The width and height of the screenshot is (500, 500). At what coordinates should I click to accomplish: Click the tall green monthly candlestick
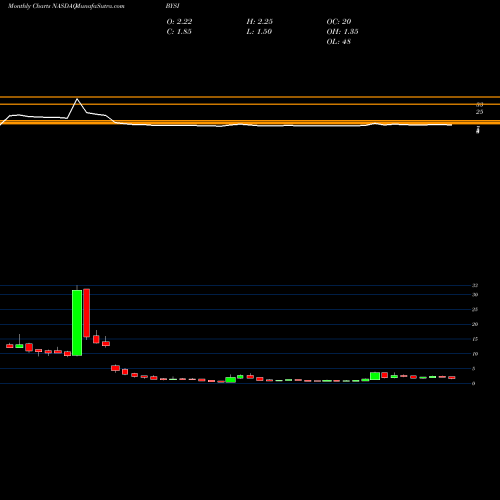pos(77,323)
